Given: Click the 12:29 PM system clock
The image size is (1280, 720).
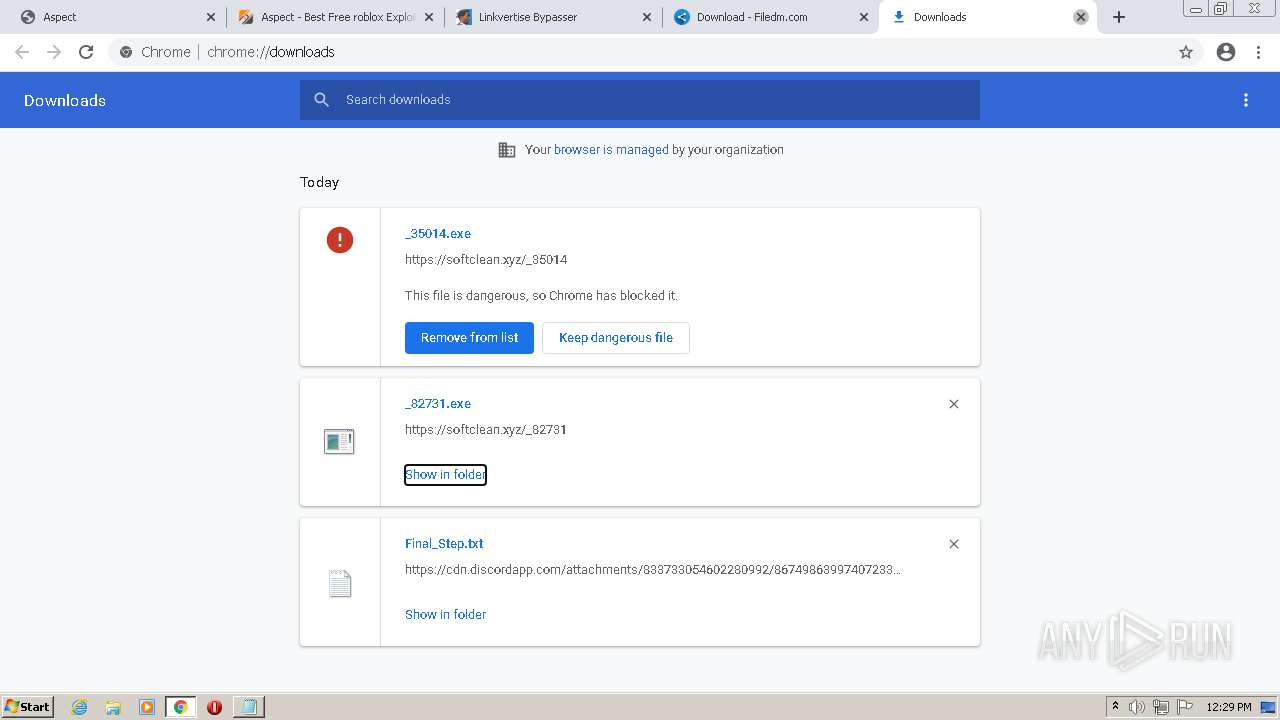Looking at the screenshot, I should pos(1229,707).
